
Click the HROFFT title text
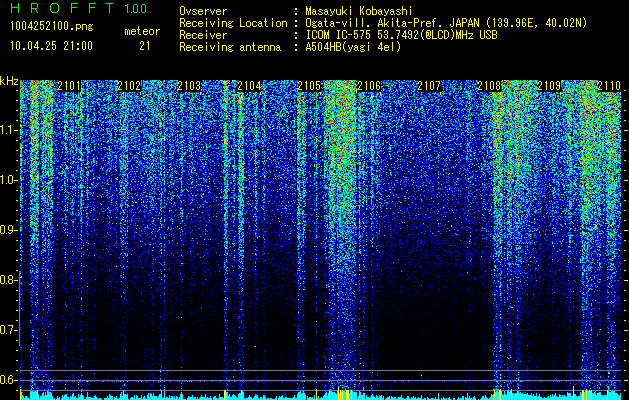pyautogui.click(x=62, y=8)
